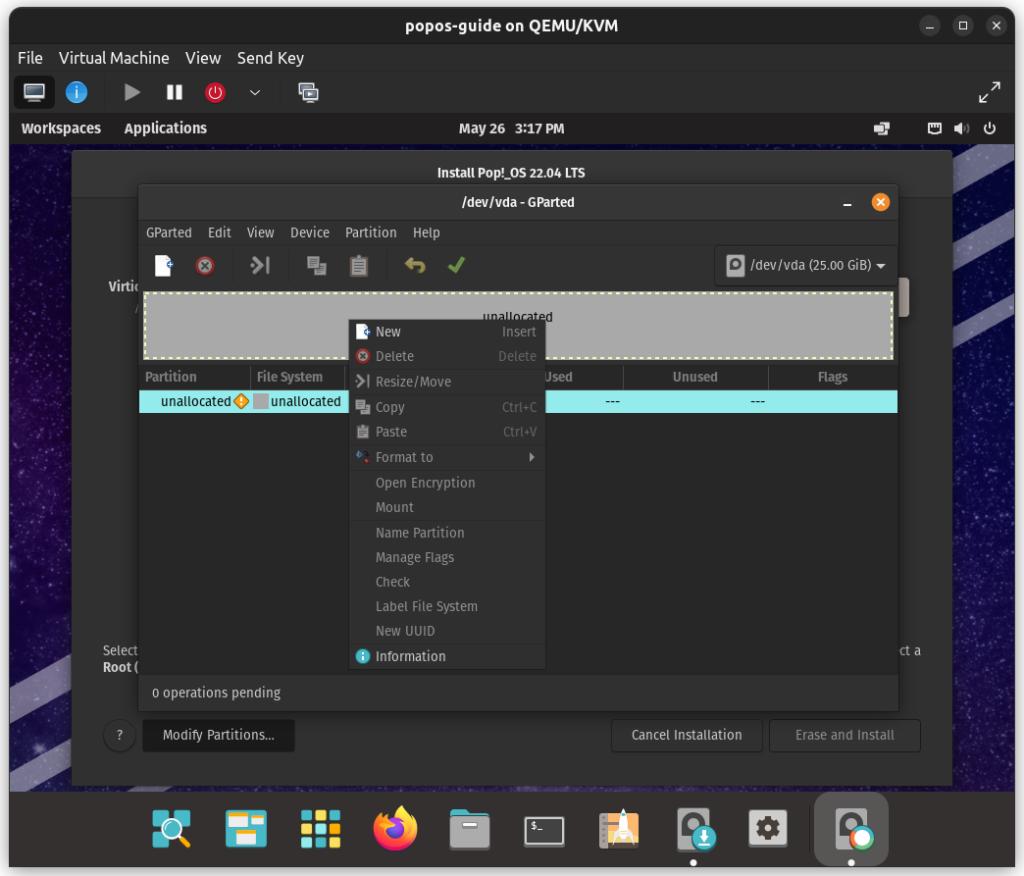Choose New UUID in context menu
The image size is (1024, 876).
click(x=447, y=631)
